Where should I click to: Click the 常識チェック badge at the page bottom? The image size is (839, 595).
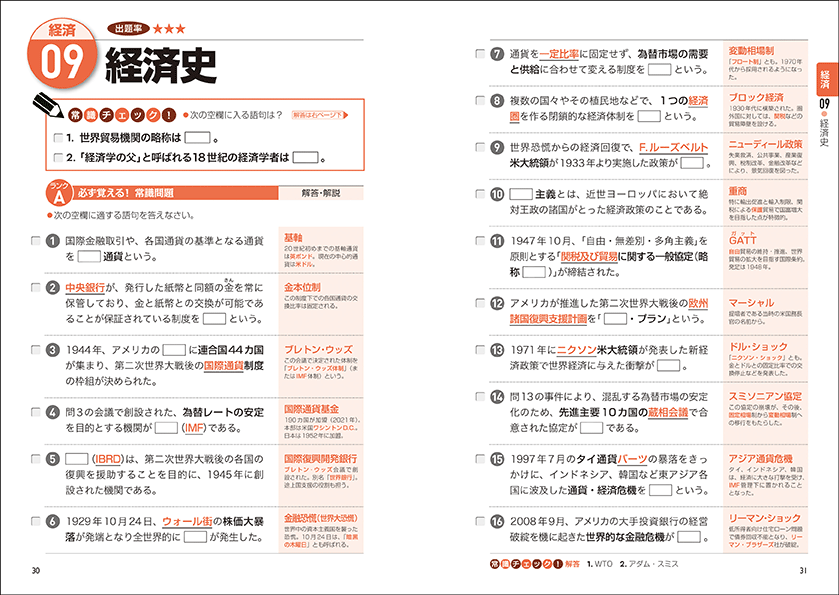tap(525, 564)
